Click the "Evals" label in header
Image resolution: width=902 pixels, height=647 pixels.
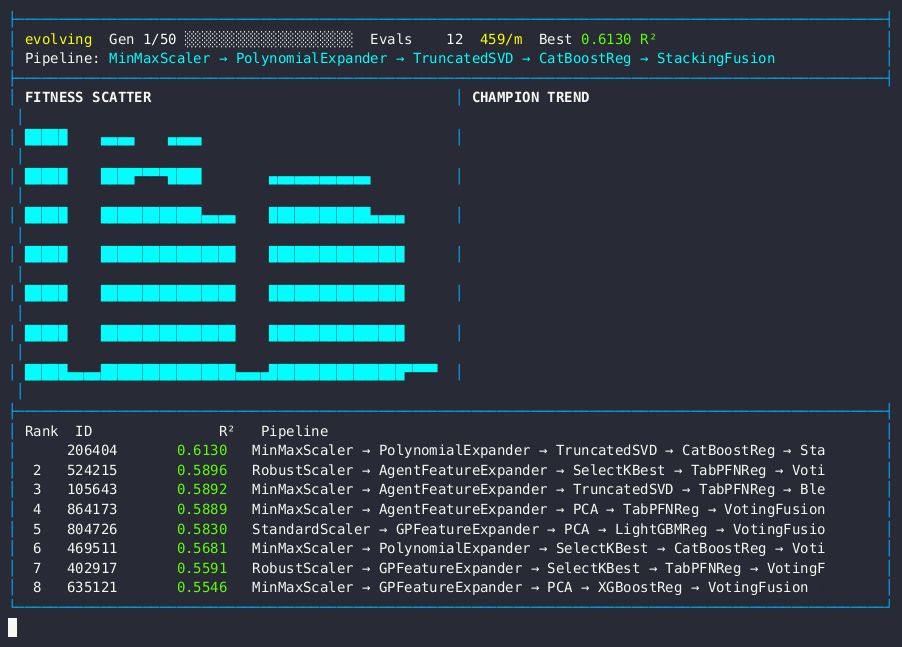tap(391, 39)
